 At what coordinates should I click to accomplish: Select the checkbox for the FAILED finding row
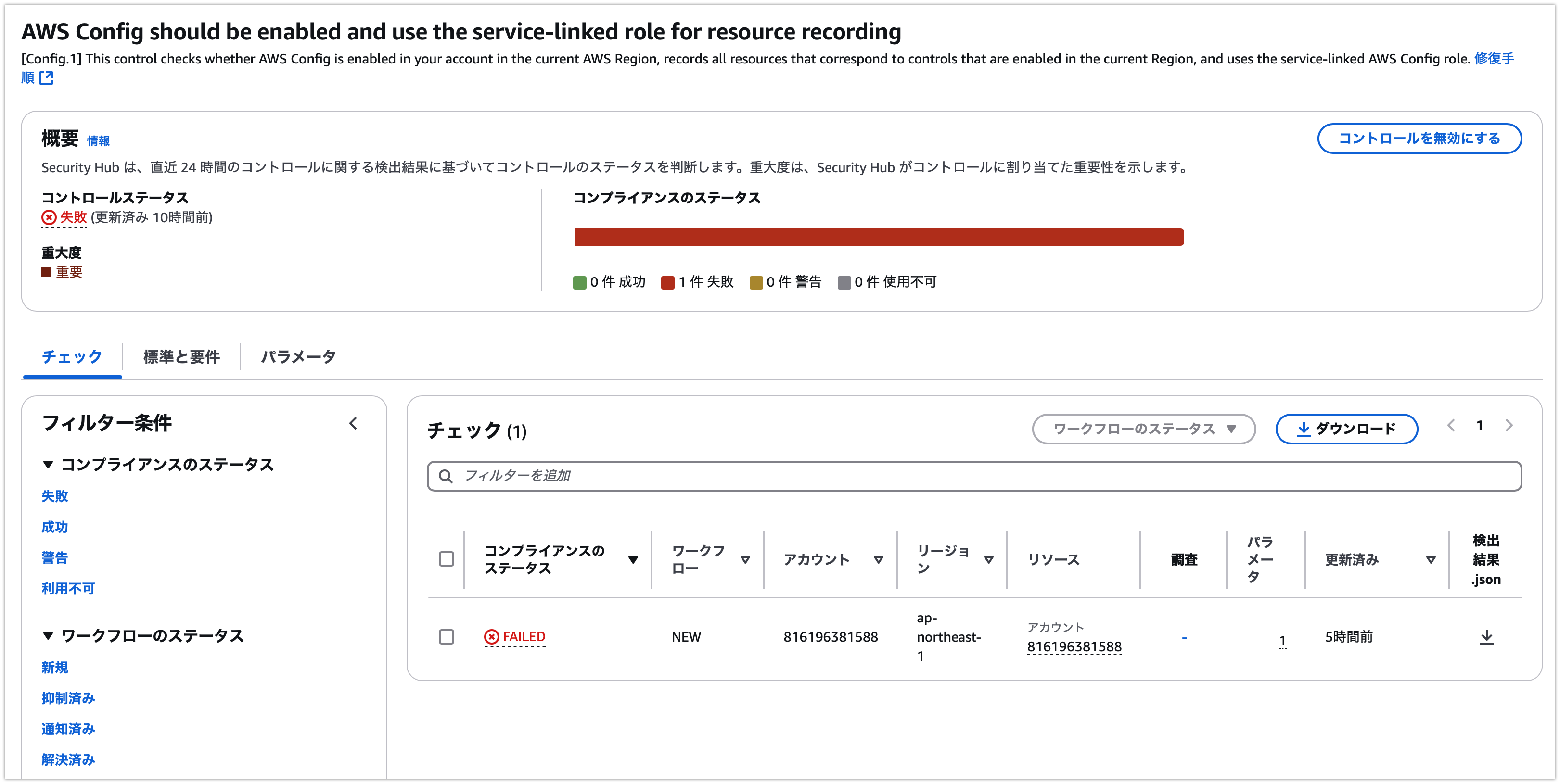click(x=447, y=637)
